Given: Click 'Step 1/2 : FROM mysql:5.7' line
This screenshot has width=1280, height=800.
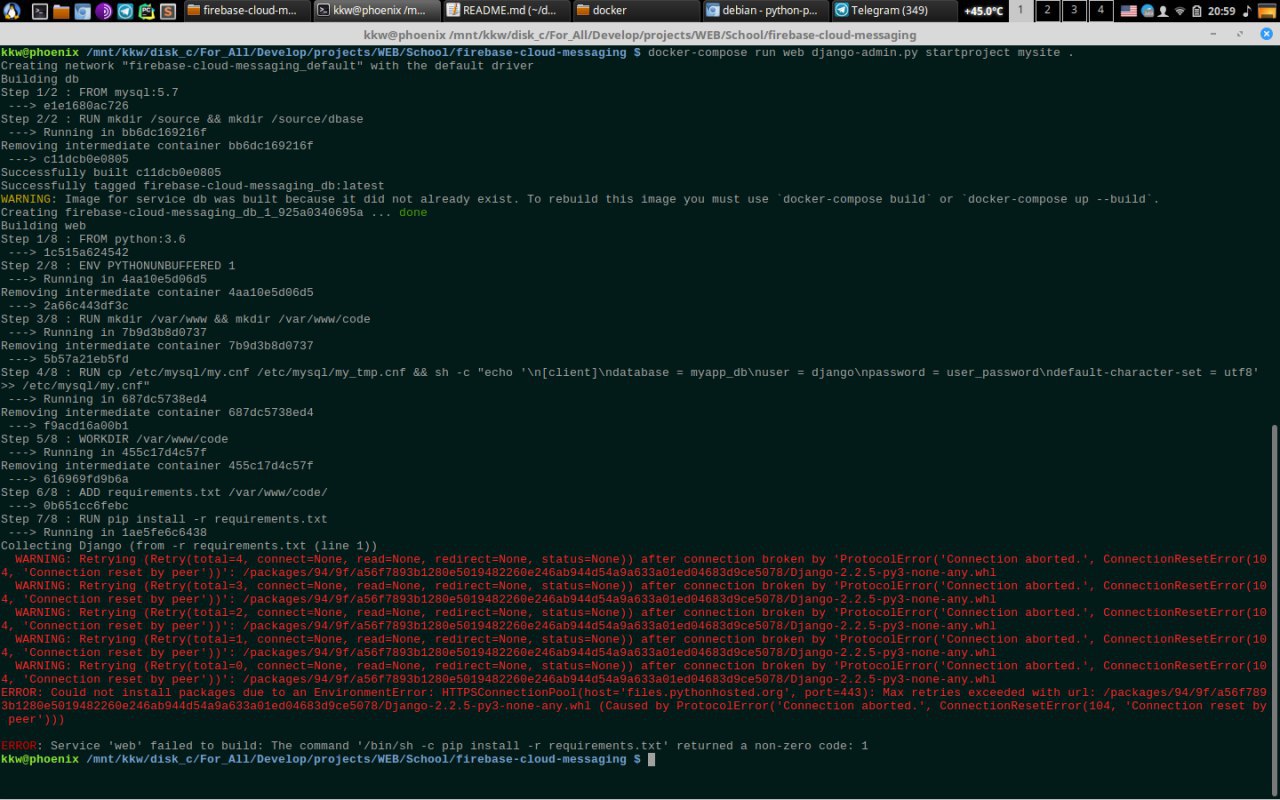Looking at the screenshot, I should [x=89, y=92].
